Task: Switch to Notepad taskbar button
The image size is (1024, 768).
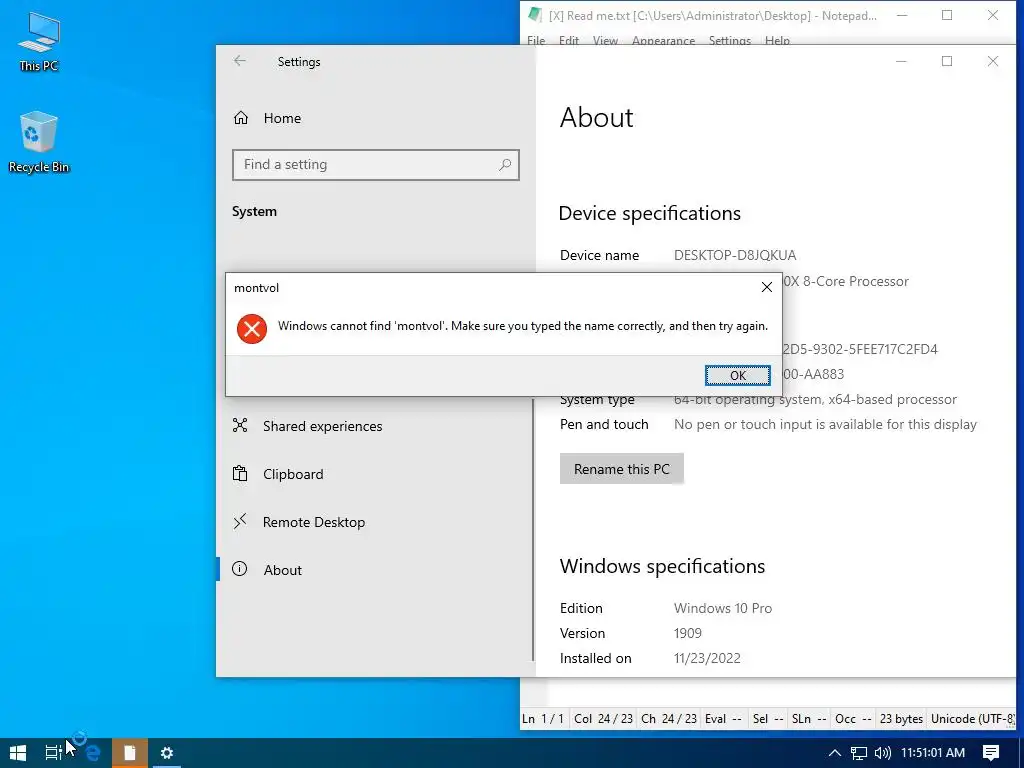Action: 129,753
